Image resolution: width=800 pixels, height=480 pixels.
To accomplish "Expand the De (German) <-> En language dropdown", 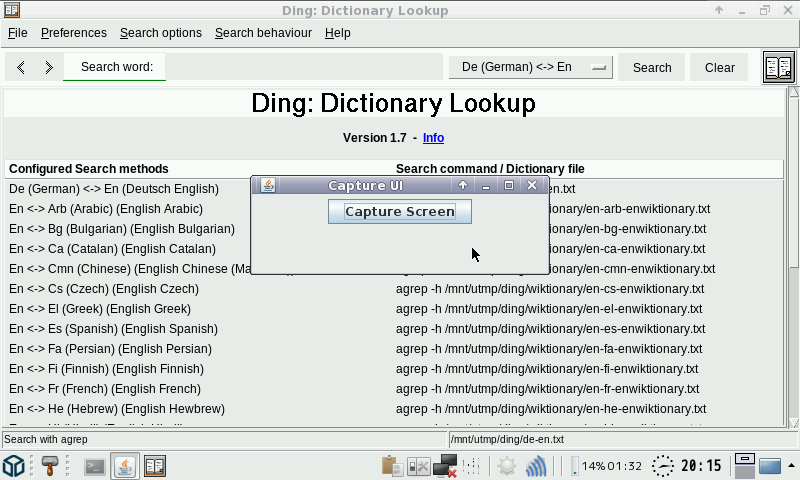I will [x=531, y=67].
